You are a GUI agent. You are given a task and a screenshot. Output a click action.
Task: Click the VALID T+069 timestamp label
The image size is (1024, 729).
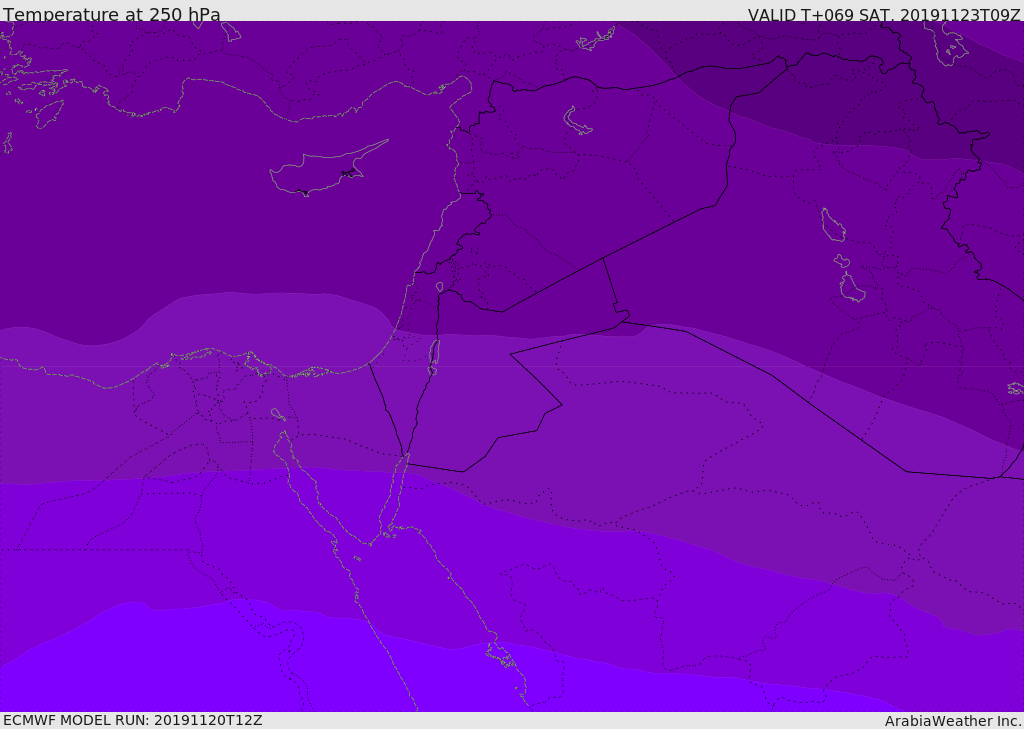click(x=884, y=14)
